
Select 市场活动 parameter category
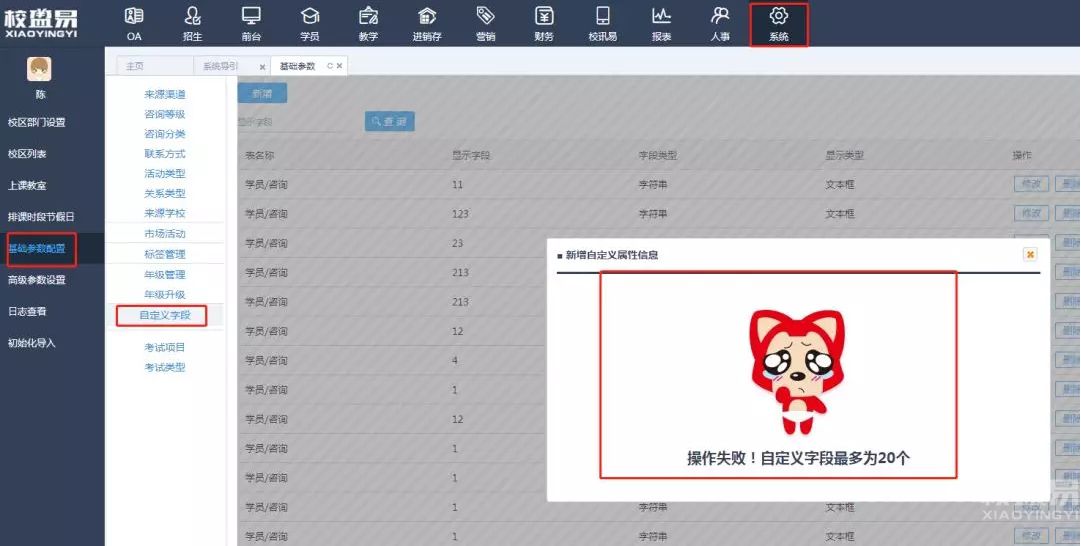click(165, 234)
